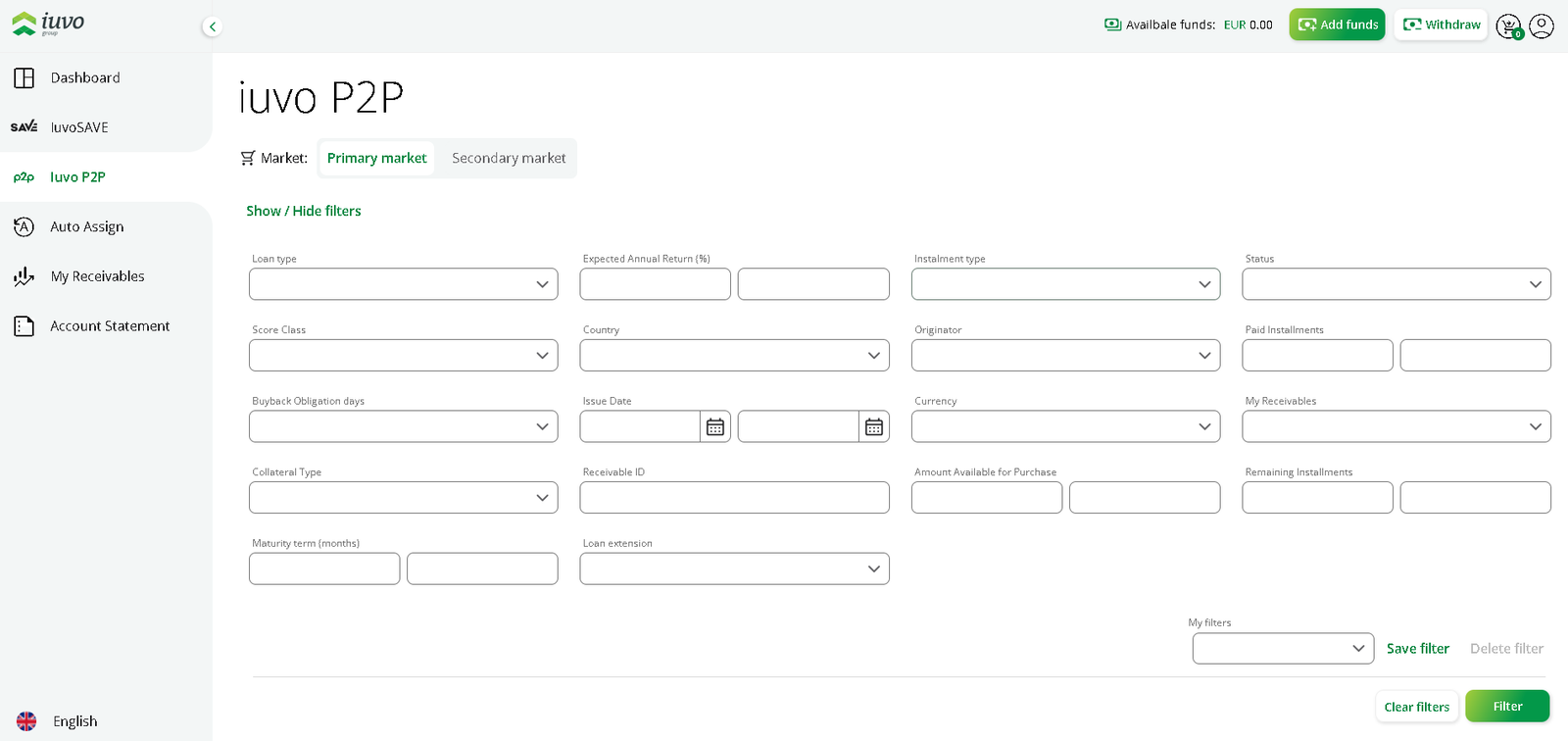Click the Withdraw button
The height and width of the screenshot is (741, 1568).
click(1441, 25)
